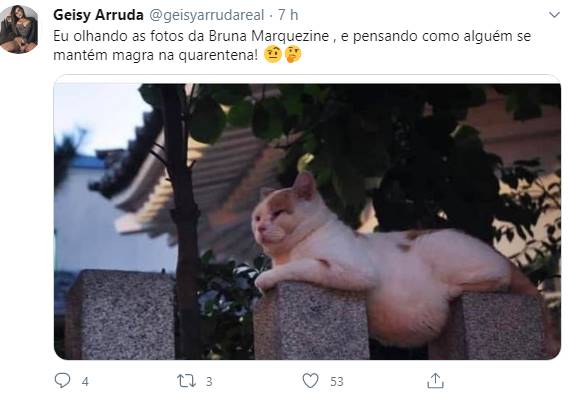Click the like count 53
575x400 pixels.
337,382
